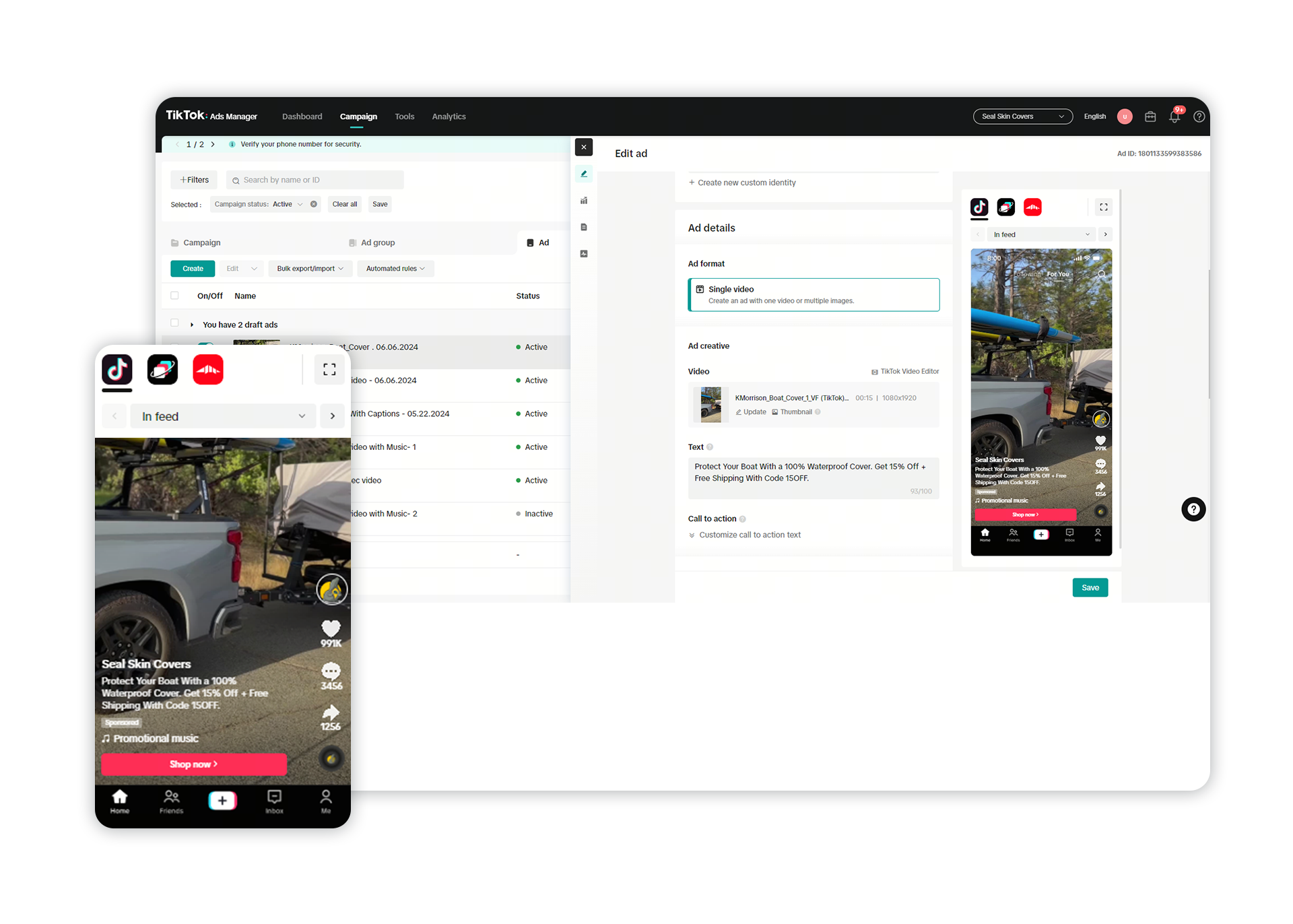Click the Customize call to action text field
This screenshot has width=1293, height=924.
point(750,533)
